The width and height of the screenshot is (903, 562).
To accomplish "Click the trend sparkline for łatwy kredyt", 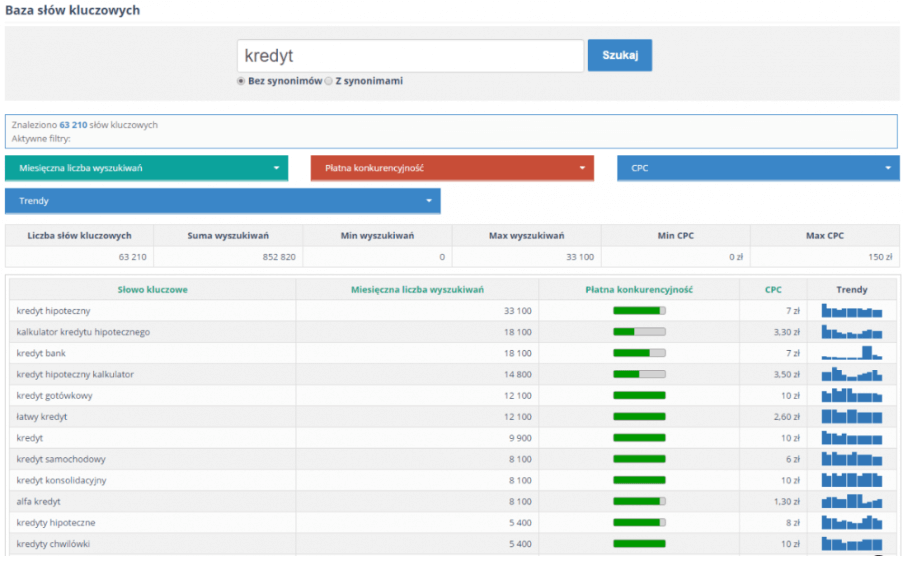I will click(x=852, y=416).
